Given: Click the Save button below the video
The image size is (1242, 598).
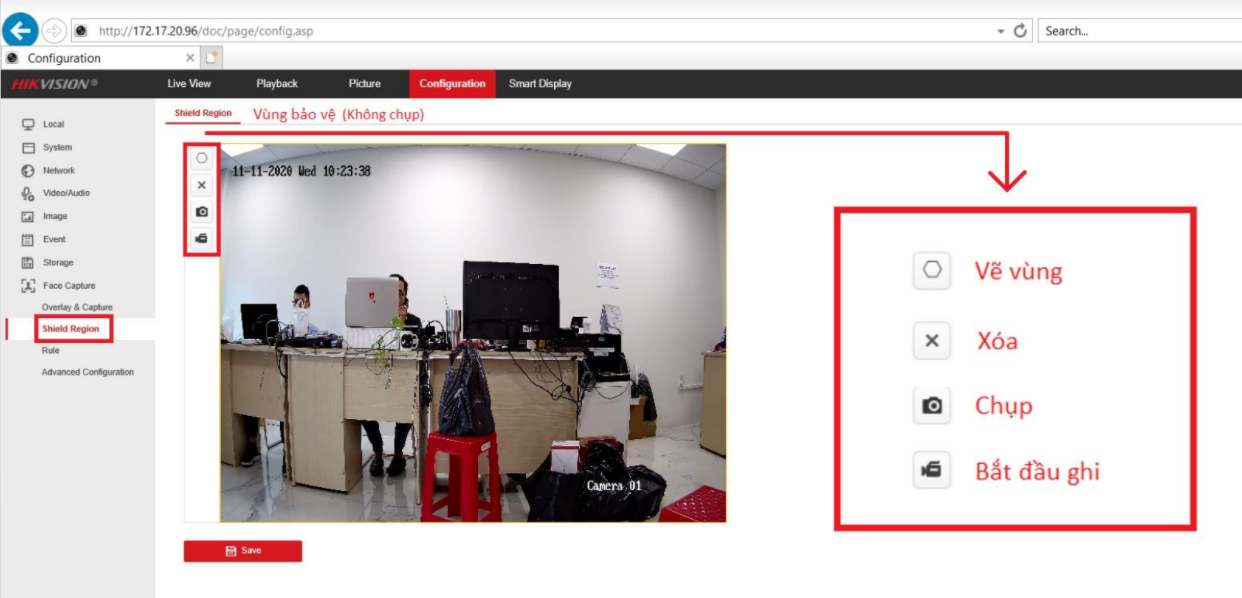Looking at the screenshot, I should [x=243, y=550].
